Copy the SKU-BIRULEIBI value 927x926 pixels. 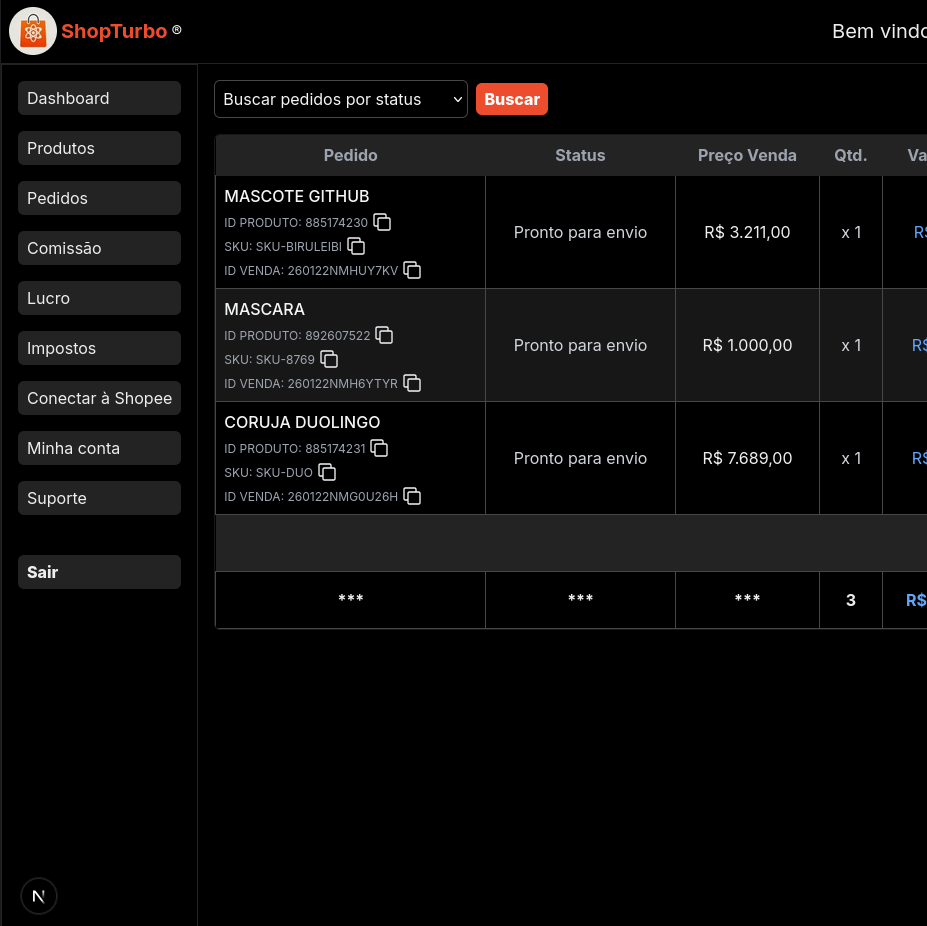356,246
